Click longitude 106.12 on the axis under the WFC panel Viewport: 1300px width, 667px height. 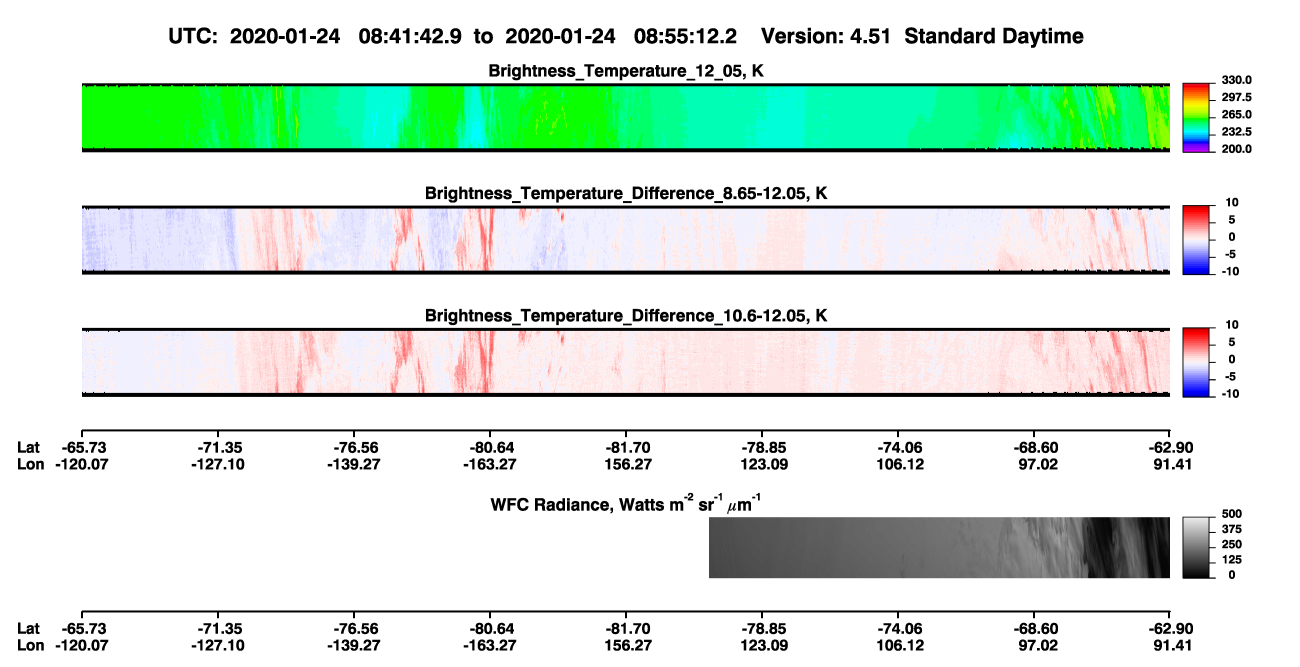point(899,644)
